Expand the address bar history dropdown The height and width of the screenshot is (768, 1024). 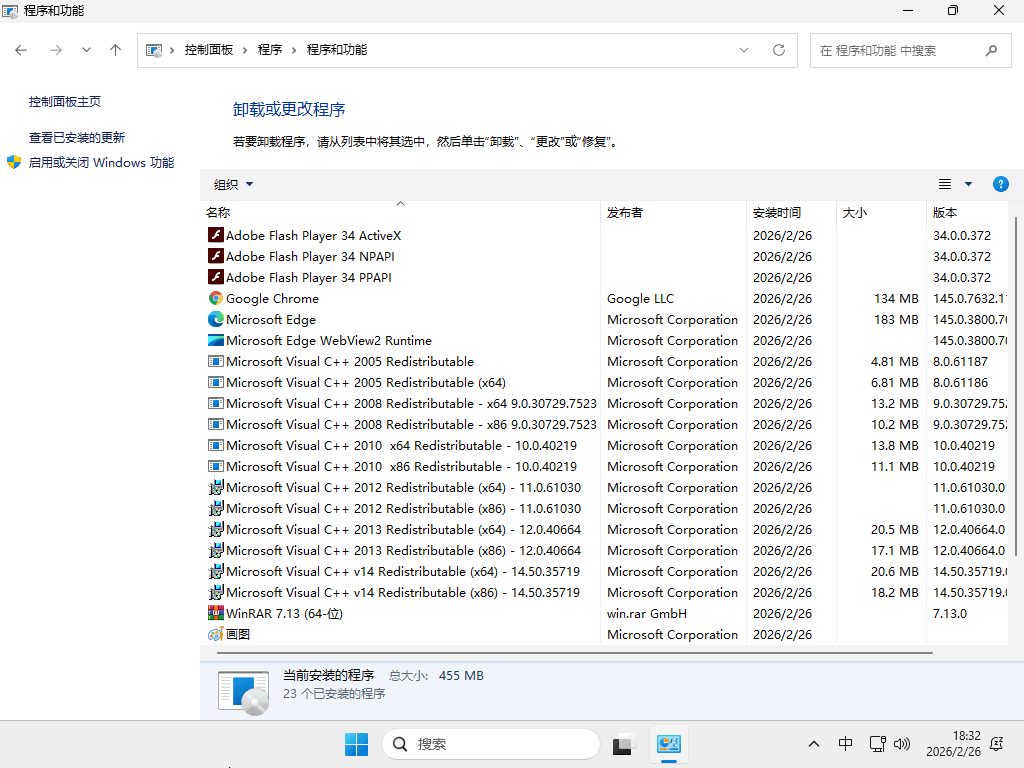point(744,50)
